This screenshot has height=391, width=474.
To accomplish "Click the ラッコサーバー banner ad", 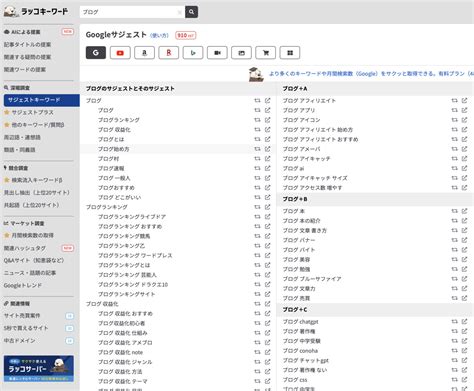I will [x=39, y=369].
